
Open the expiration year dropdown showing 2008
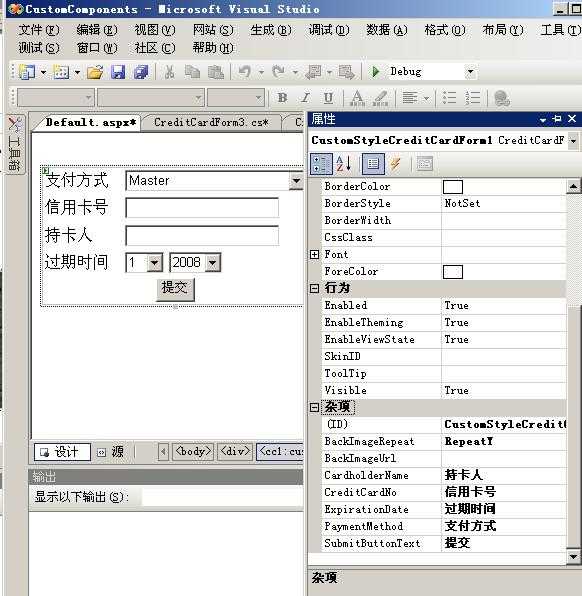tap(213, 263)
